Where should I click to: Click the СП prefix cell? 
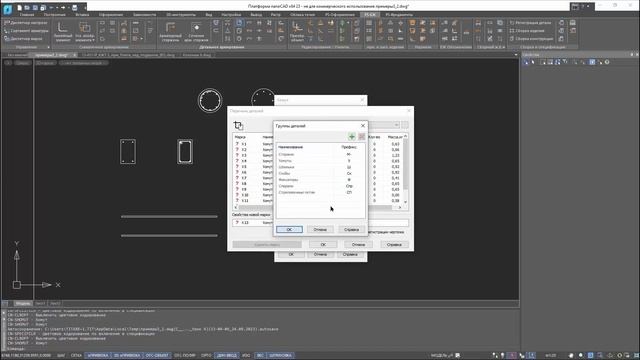pos(349,192)
